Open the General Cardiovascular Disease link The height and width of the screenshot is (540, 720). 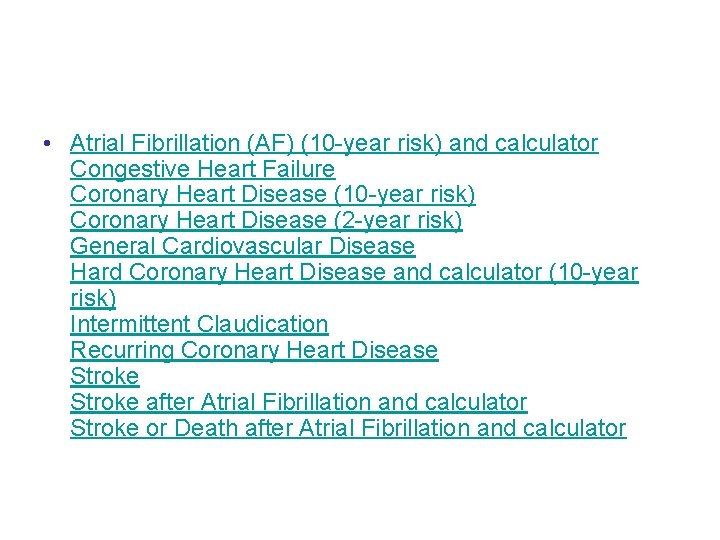point(243,246)
